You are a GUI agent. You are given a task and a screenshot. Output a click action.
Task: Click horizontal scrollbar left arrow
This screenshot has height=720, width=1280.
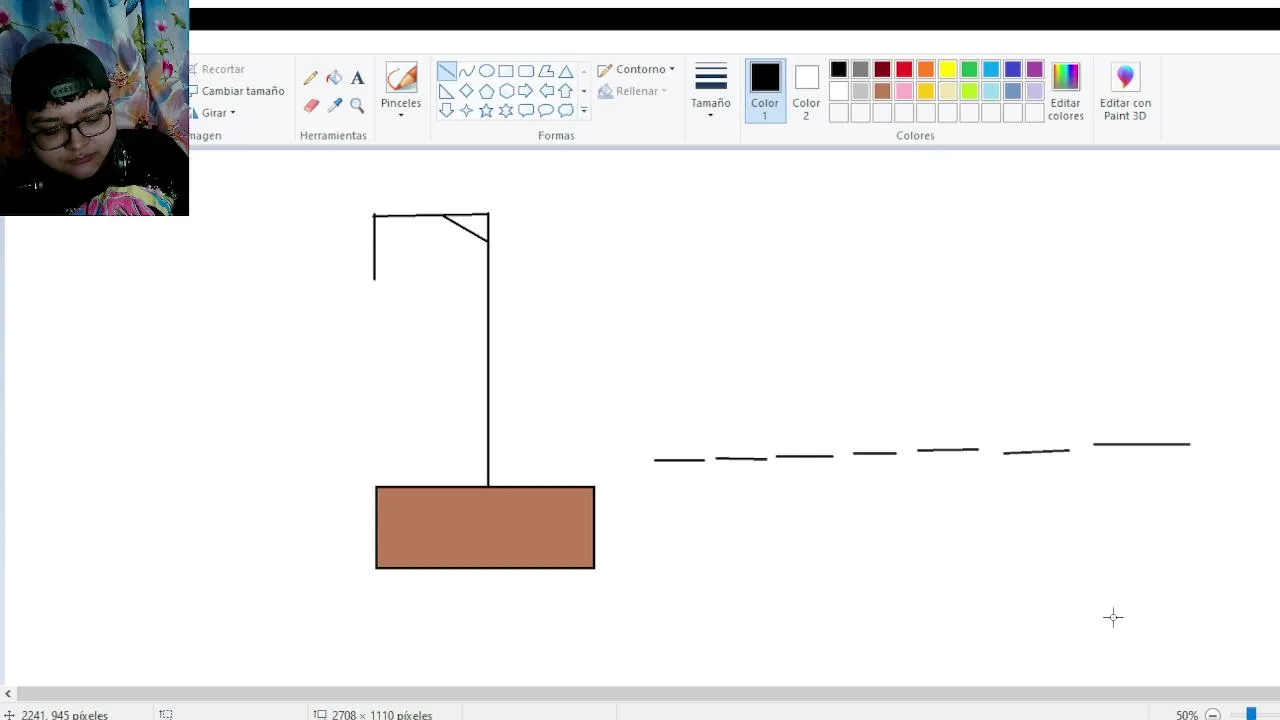8,693
